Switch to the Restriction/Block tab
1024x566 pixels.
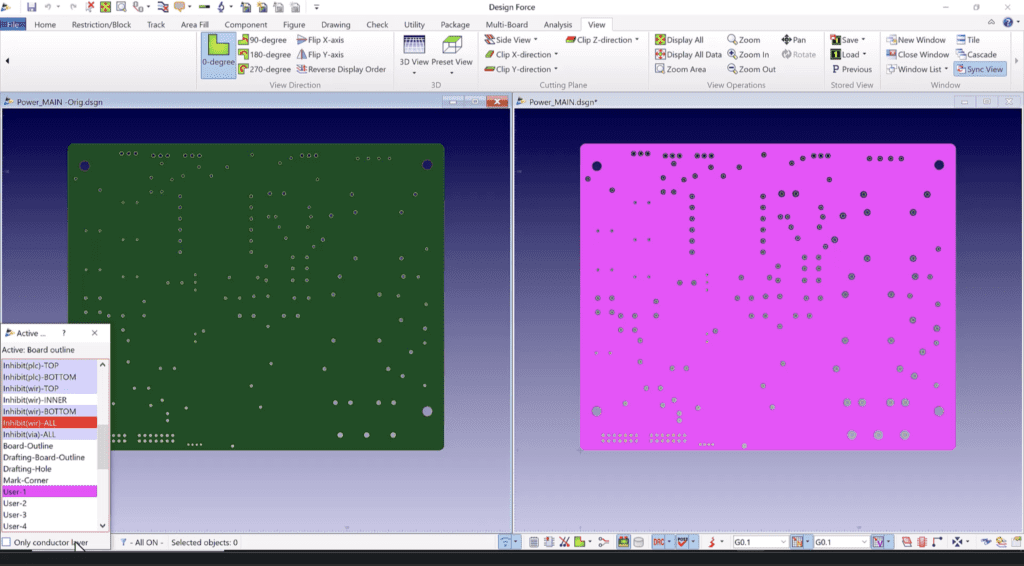(x=101, y=24)
